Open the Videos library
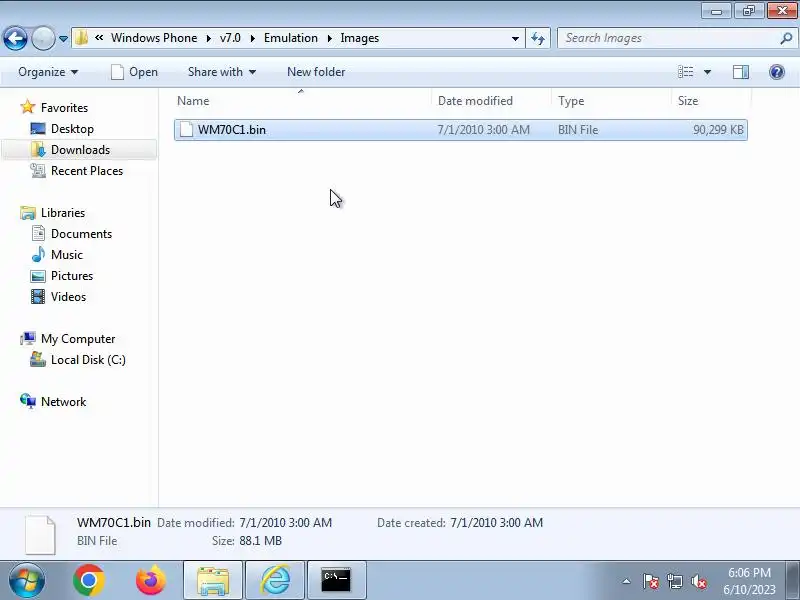This screenshot has width=800, height=600. tap(58, 296)
